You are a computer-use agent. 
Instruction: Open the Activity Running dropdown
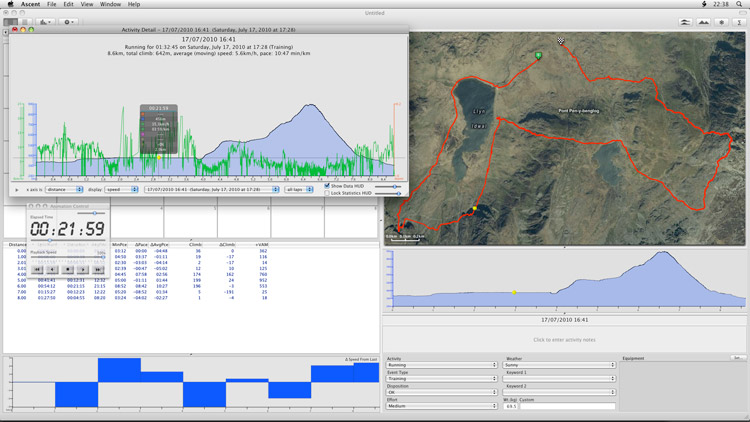pos(442,365)
